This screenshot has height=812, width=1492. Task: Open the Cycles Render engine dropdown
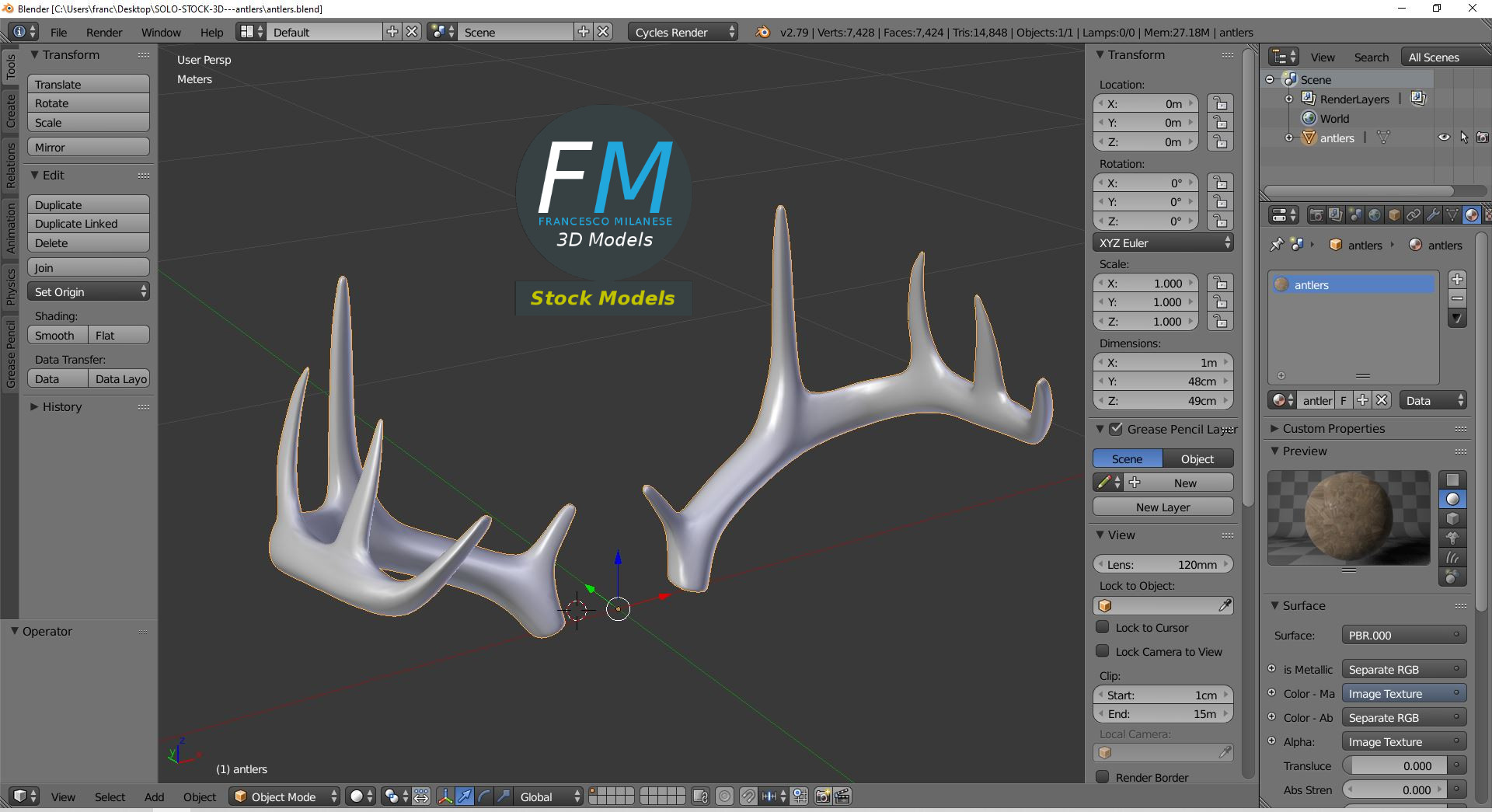(680, 32)
